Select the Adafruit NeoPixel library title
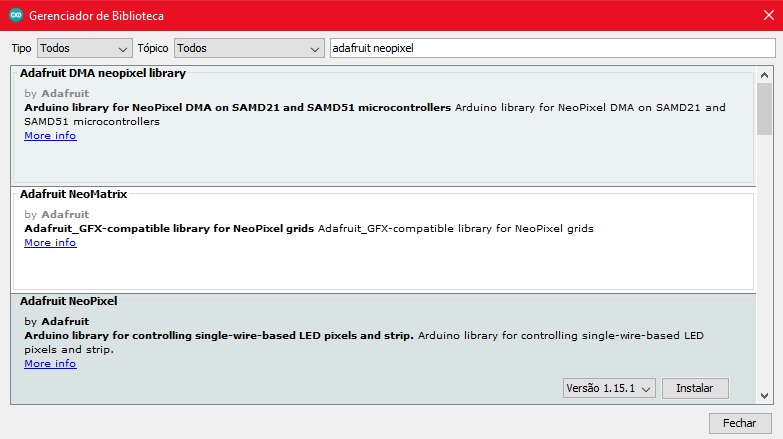The image size is (783, 439). (x=68, y=300)
